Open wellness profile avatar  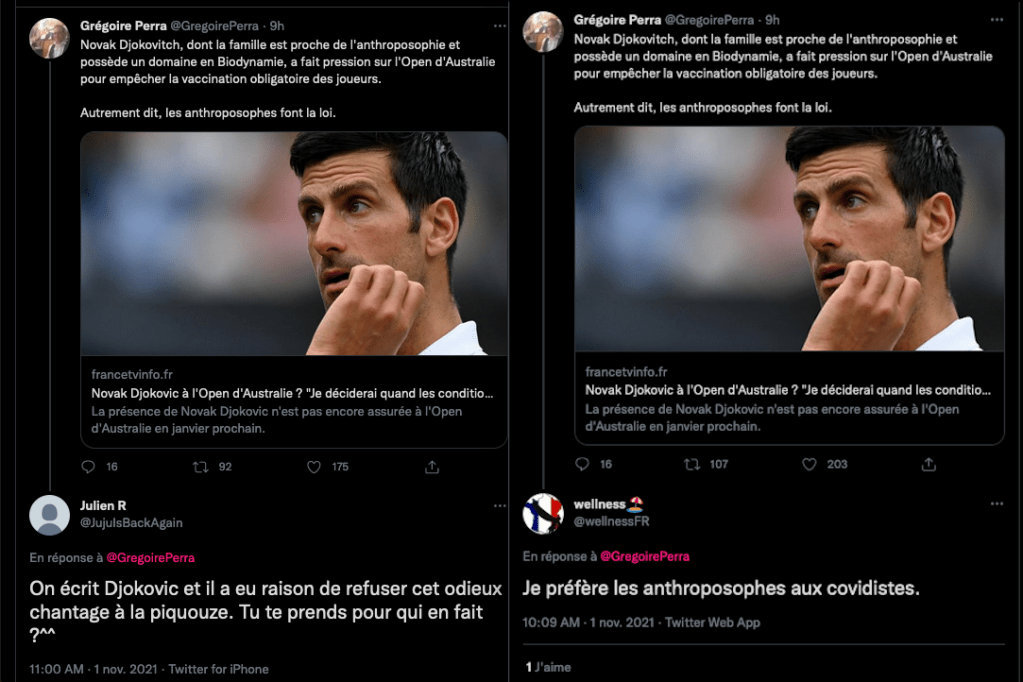[x=543, y=514]
